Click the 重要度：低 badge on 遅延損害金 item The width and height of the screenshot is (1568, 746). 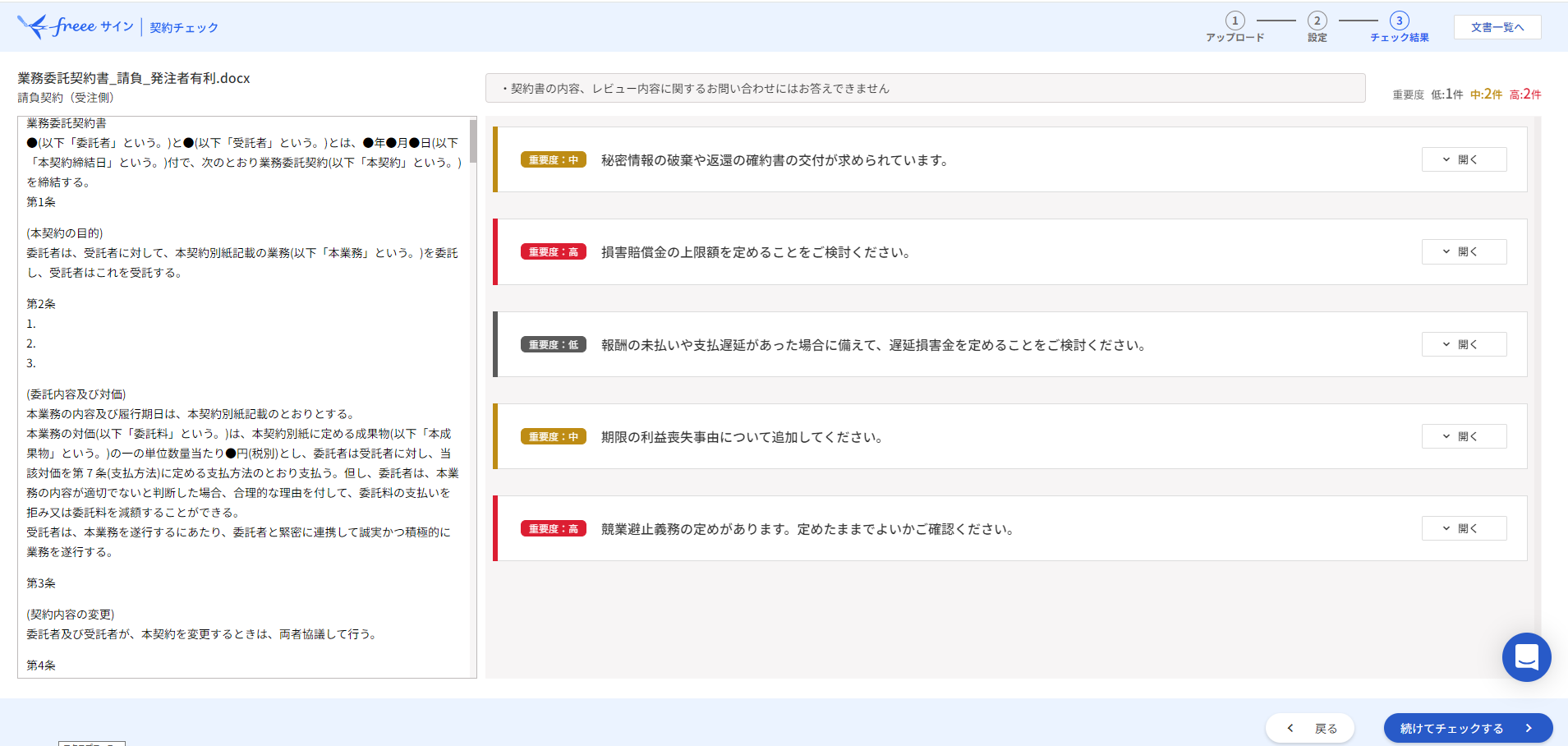coord(552,344)
